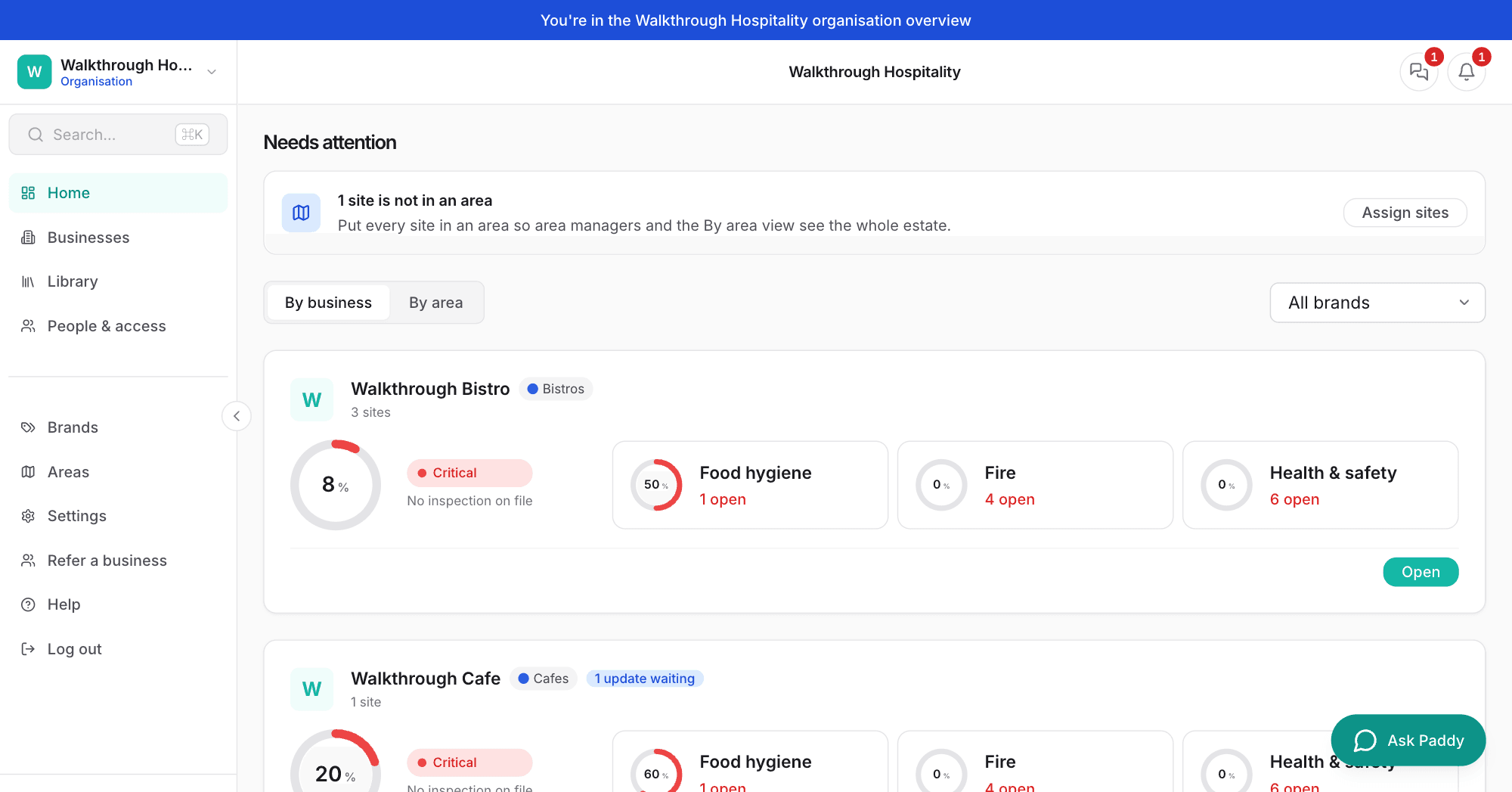Click the Bistro Food hygiene 50% ring
1512x792 pixels.
(656, 485)
